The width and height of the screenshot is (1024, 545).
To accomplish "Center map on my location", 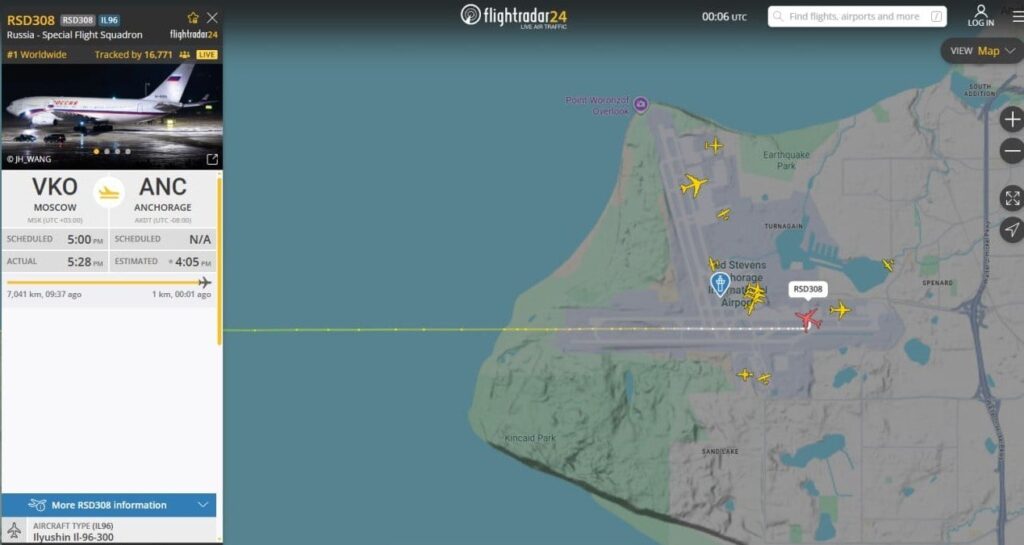I will [1012, 229].
